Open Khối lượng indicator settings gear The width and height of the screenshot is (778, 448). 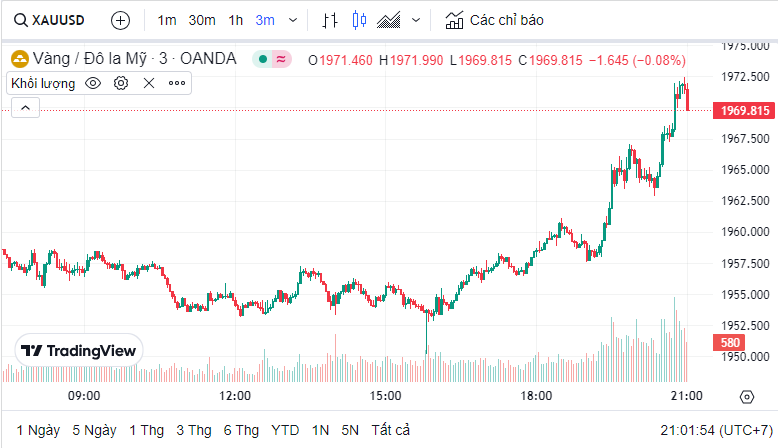121,83
